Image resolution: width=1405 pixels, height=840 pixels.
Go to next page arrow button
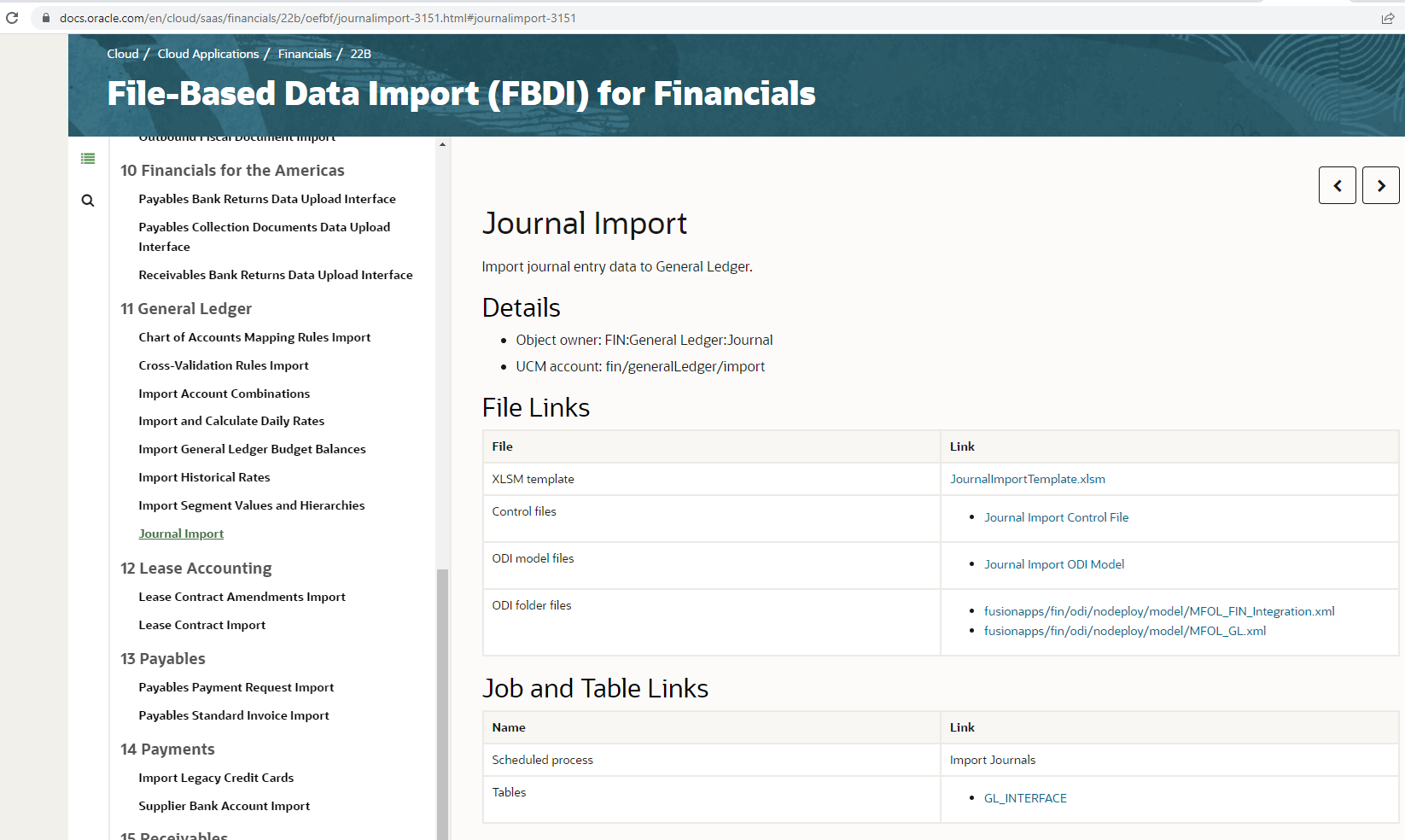[x=1381, y=185]
